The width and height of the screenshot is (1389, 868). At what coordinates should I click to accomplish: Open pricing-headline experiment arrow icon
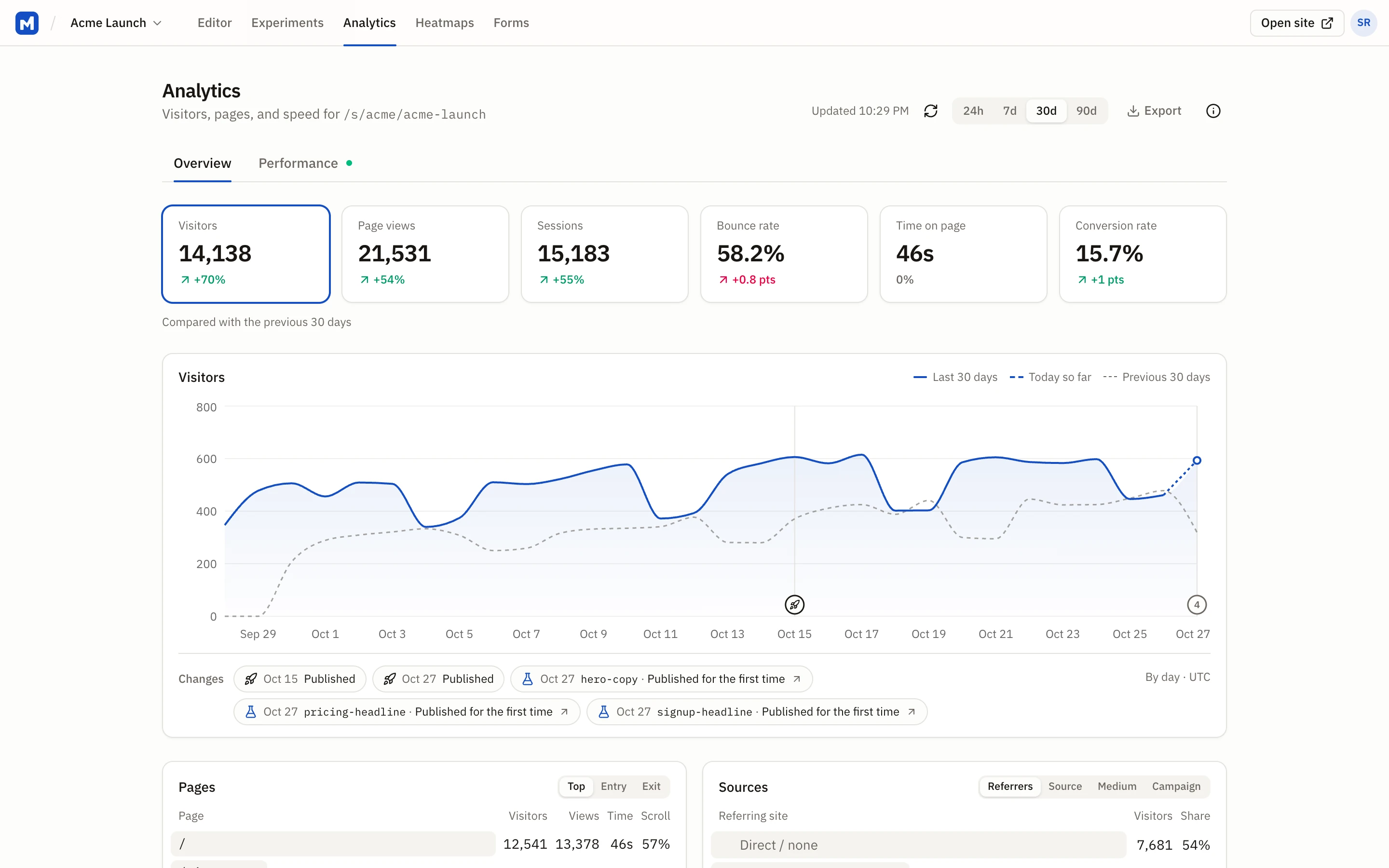(564, 712)
